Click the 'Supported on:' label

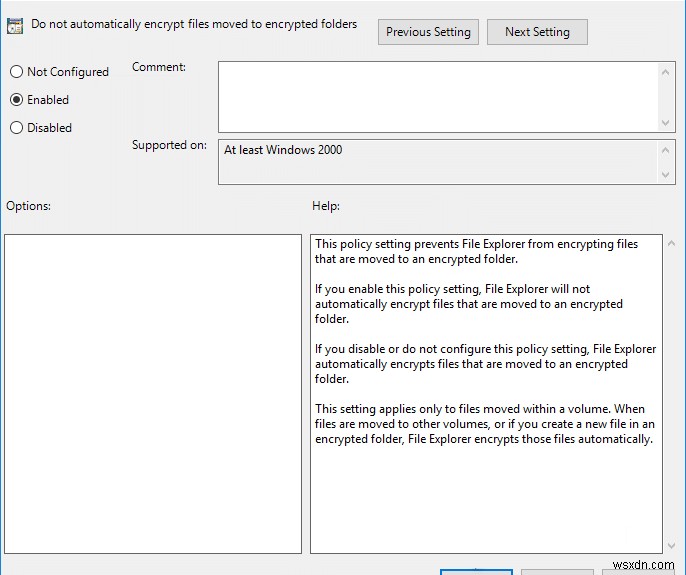[x=169, y=145]
